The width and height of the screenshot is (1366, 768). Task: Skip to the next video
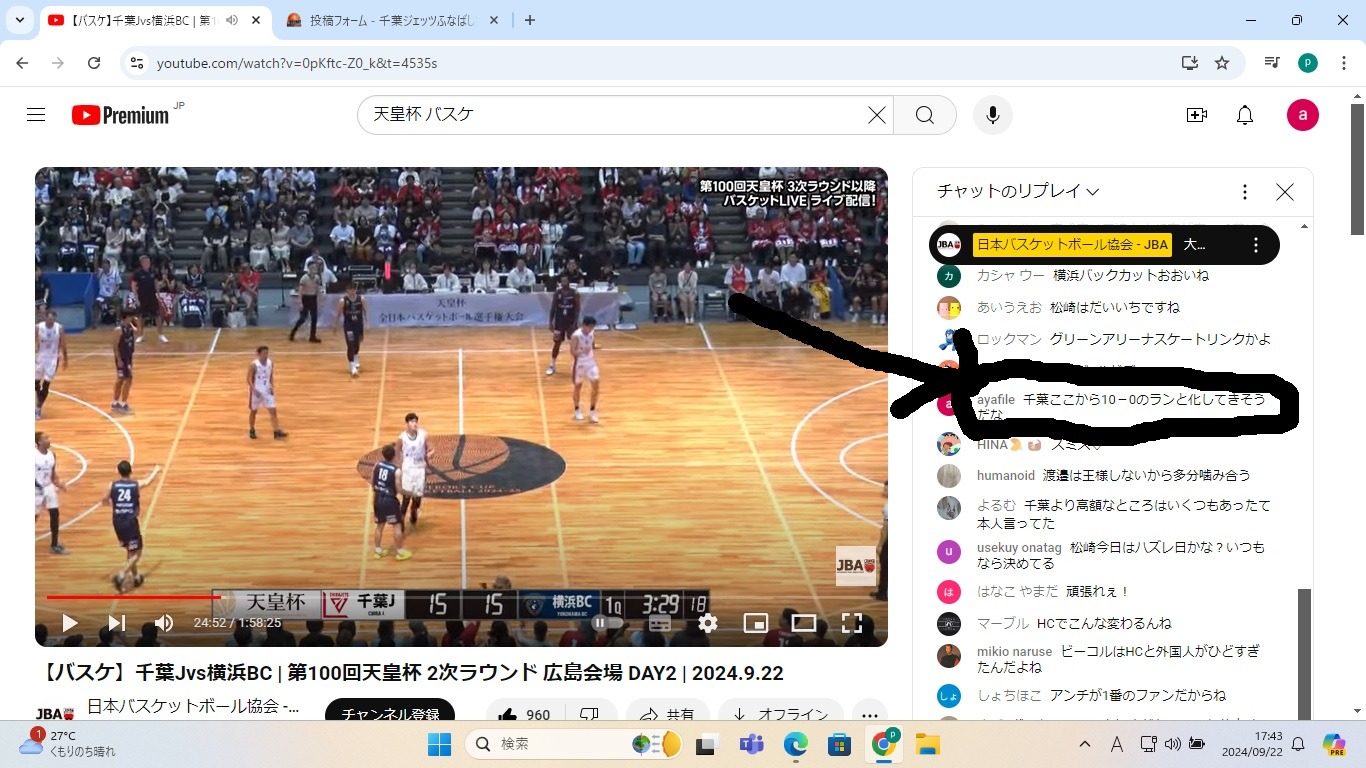coord(117,623)
